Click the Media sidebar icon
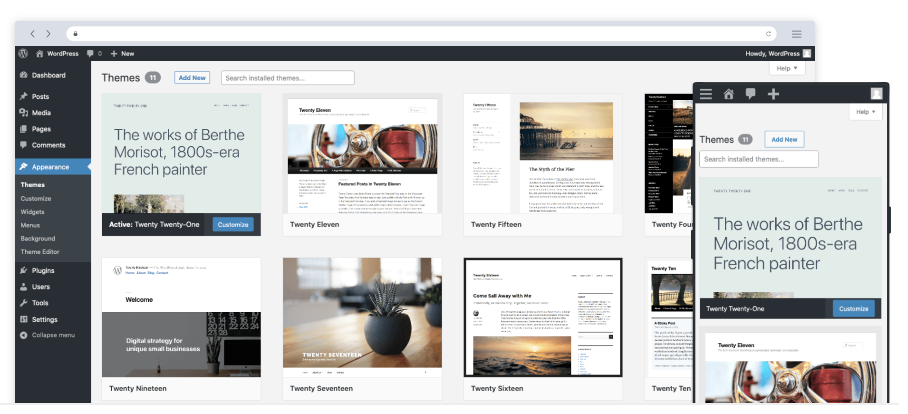 click(x=24, y=112)
